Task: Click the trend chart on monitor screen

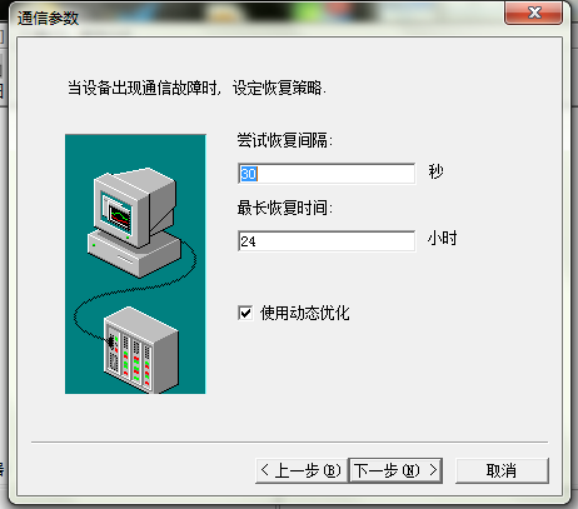Action: click(120, 217)
